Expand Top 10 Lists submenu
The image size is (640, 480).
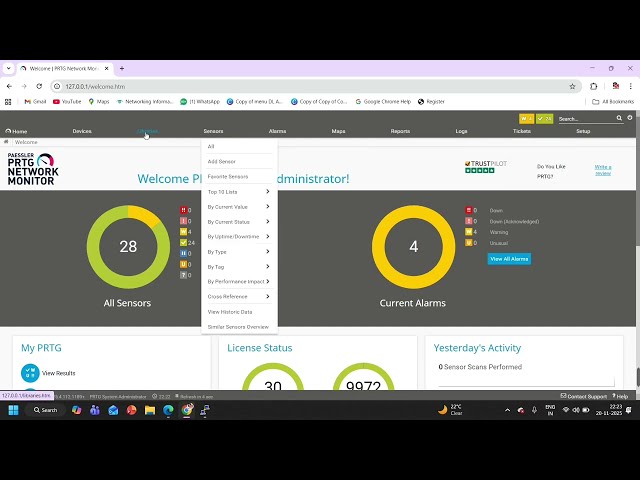(239, 192)
